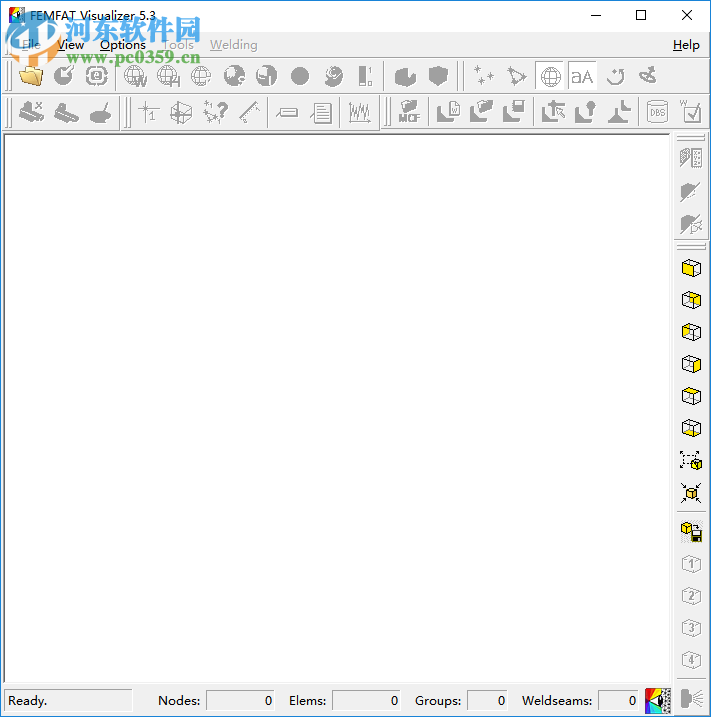Click the color legend bar icon
This screenshot has width=711, height=717.
pyautogui.click(x=365, y=76)
